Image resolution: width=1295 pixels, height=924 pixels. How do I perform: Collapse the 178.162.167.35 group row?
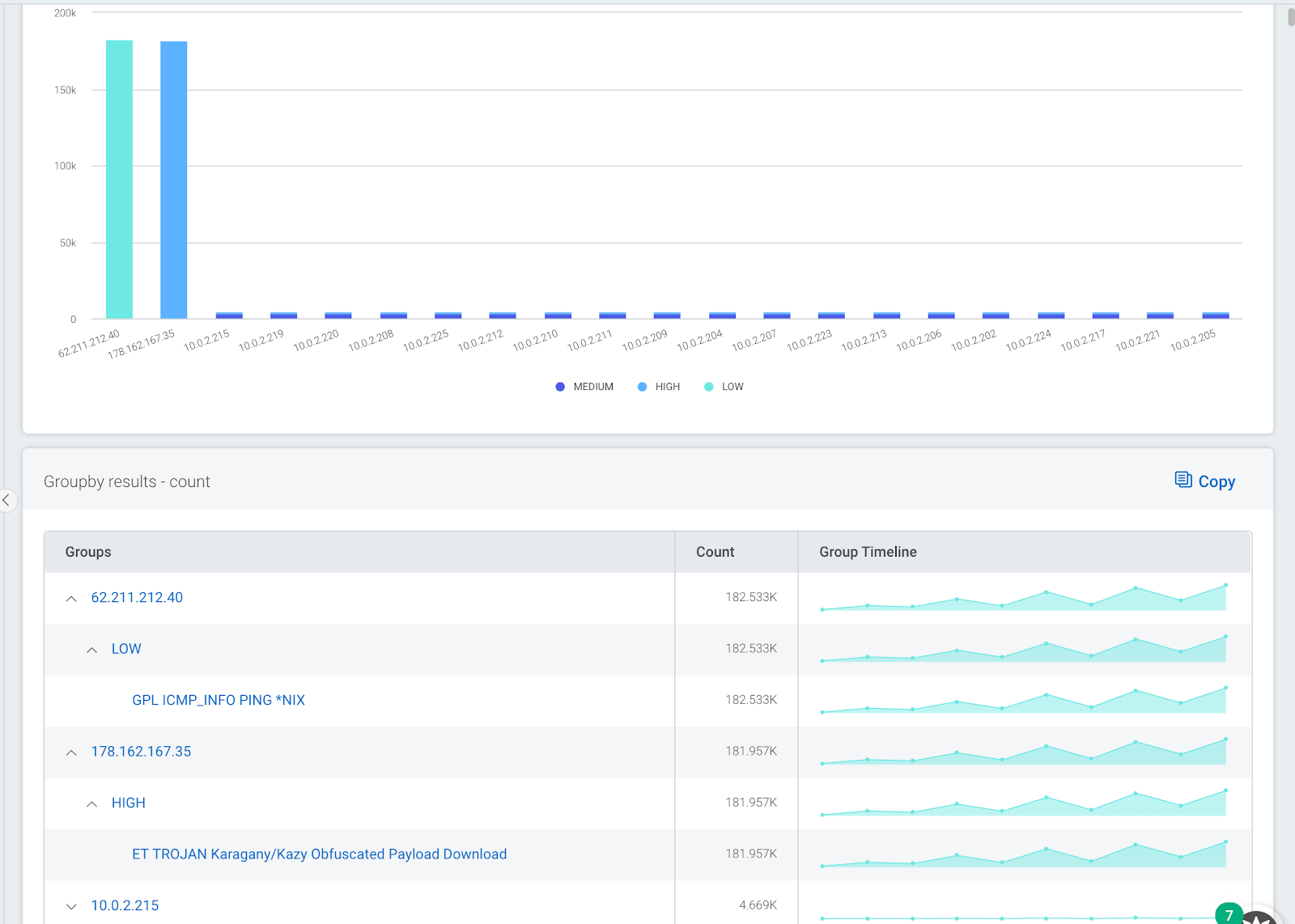[71, 752]
